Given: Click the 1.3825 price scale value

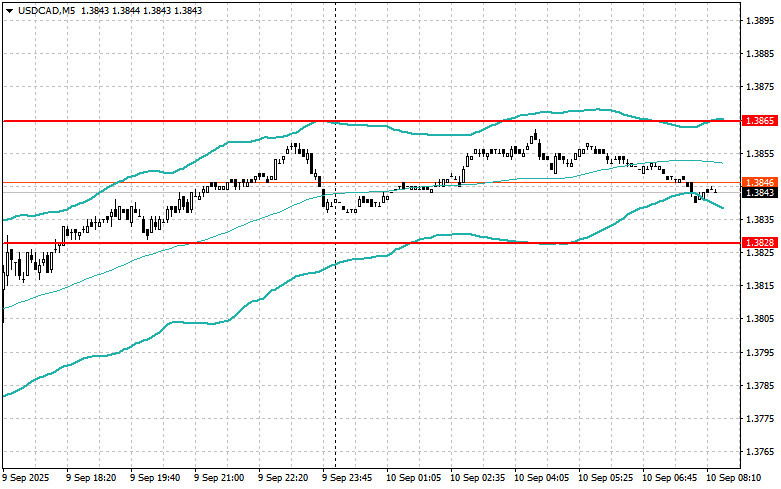Looking at the screenshot, I should [x=761, y=252].
